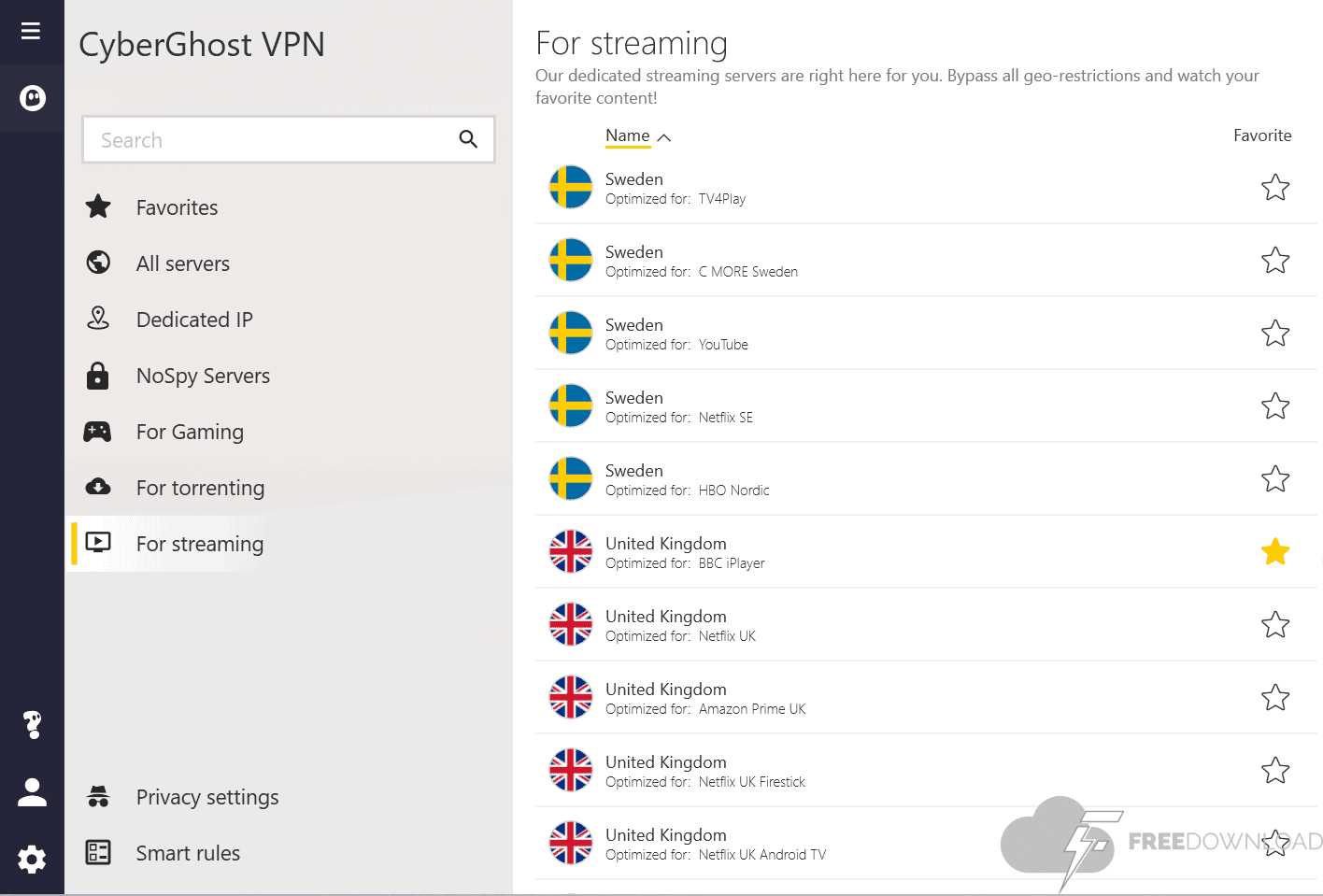
Task: Favorite the Sweden HBO Nordic server
Action: pos(1274,479)
